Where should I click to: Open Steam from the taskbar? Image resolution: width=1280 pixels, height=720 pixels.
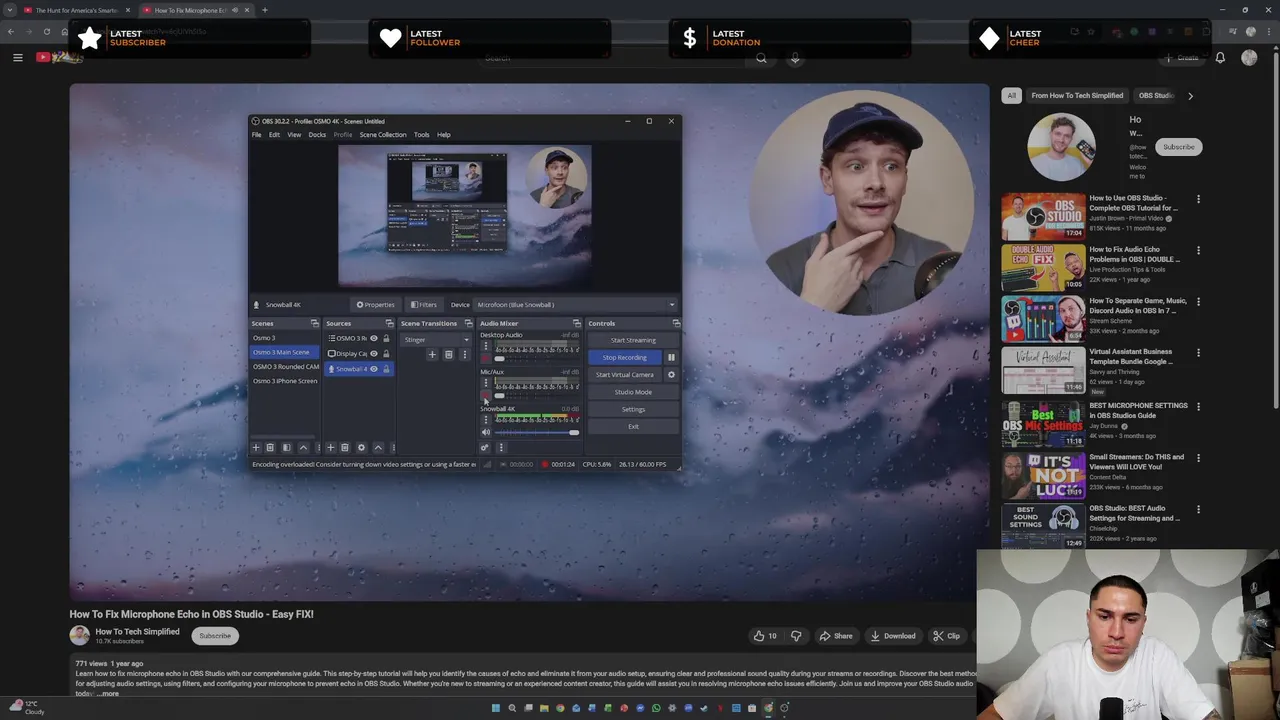coord(704,708)
